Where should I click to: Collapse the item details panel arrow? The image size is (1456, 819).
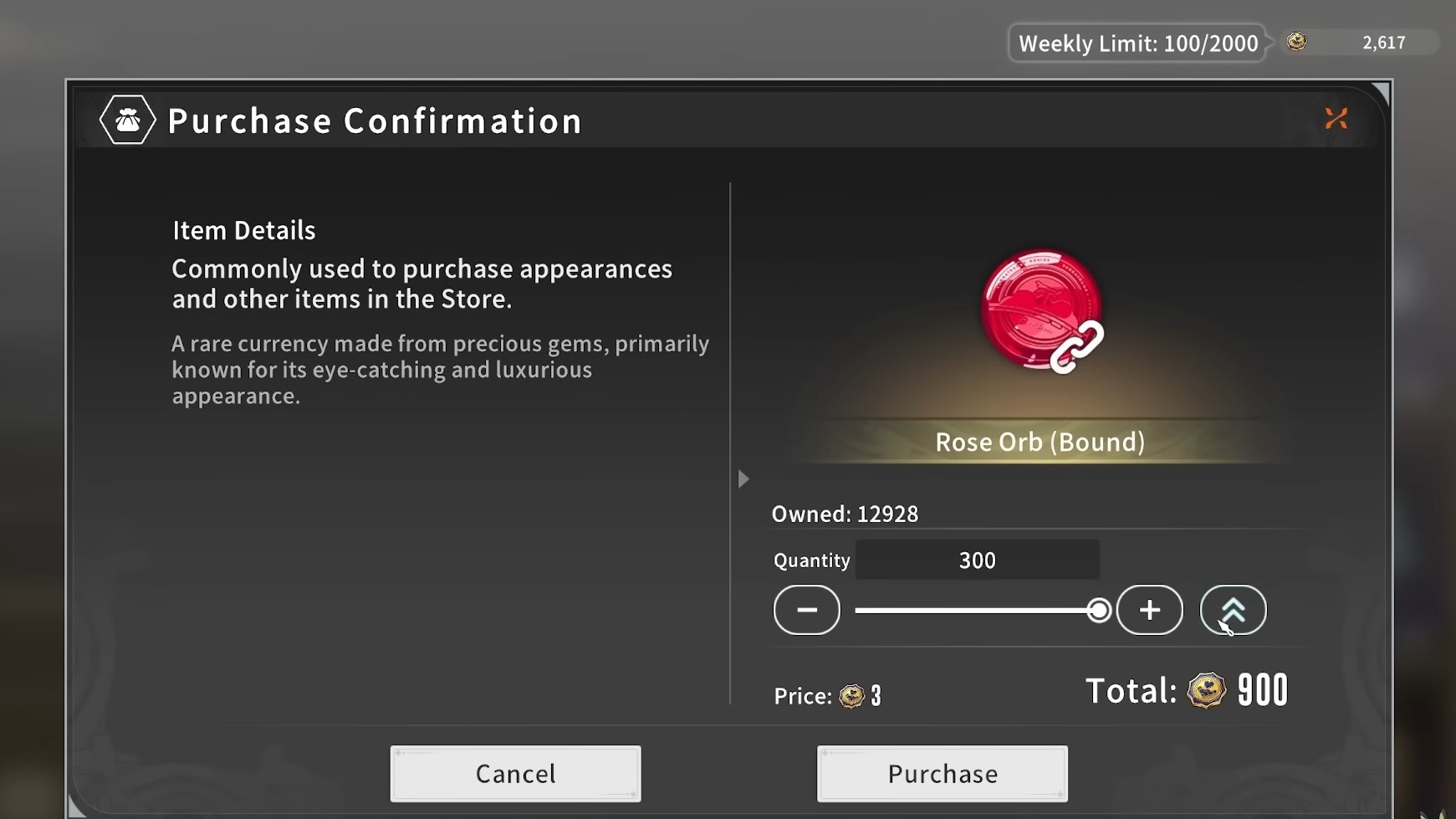coord(743,479)
